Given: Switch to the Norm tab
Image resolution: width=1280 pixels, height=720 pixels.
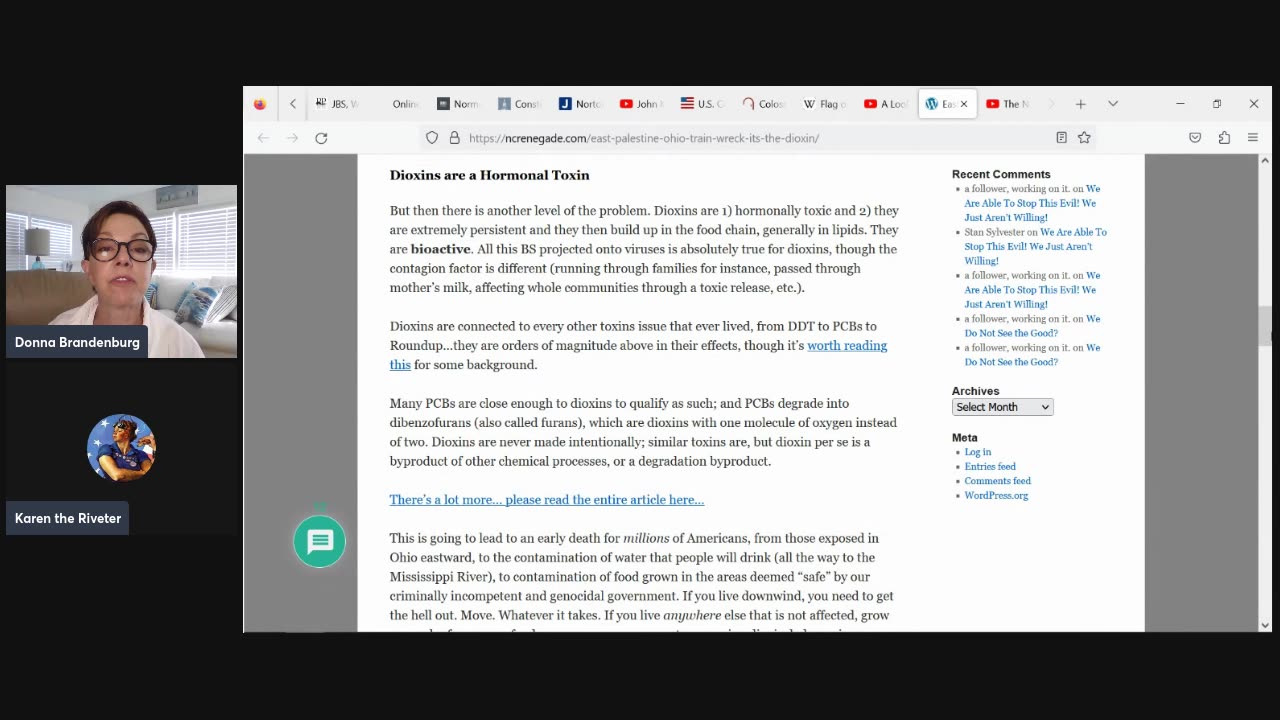Looking at the screenshot, I should click(459, 104).
